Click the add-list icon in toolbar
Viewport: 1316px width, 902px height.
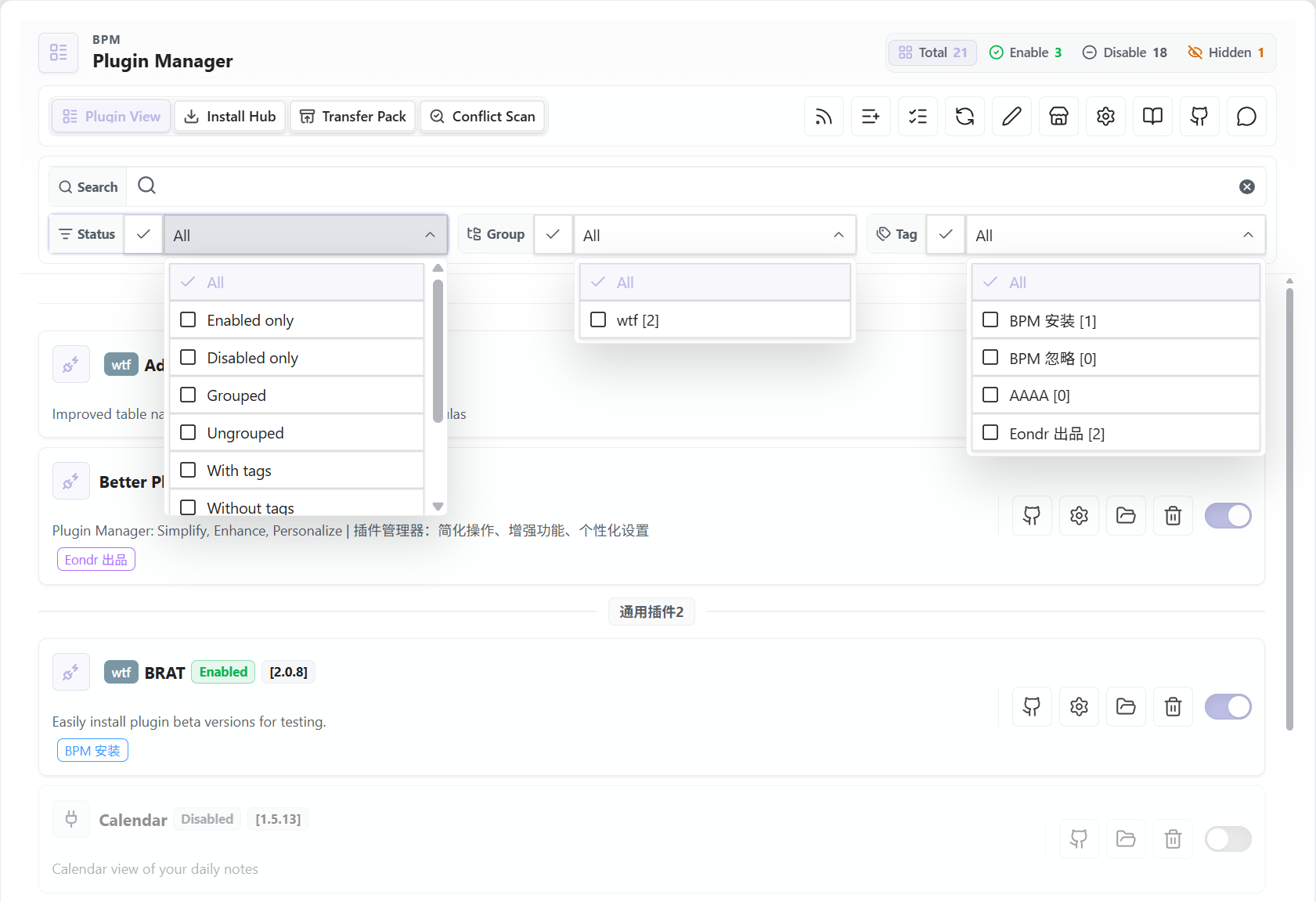pyautogui.click(x=871, y=117)
